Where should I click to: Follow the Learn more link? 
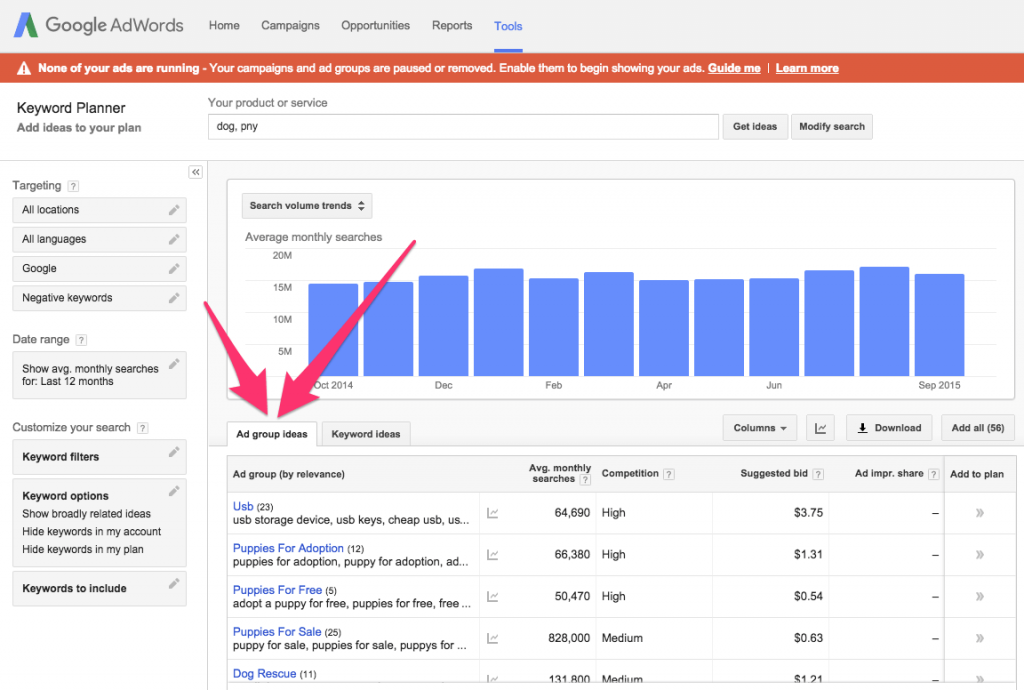click(x=807, y=69)
